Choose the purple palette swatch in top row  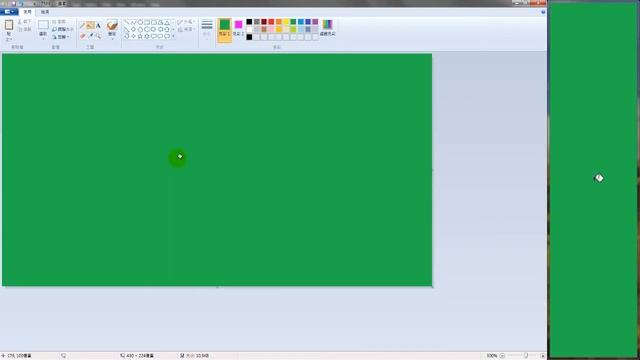(x=315, y=22)
